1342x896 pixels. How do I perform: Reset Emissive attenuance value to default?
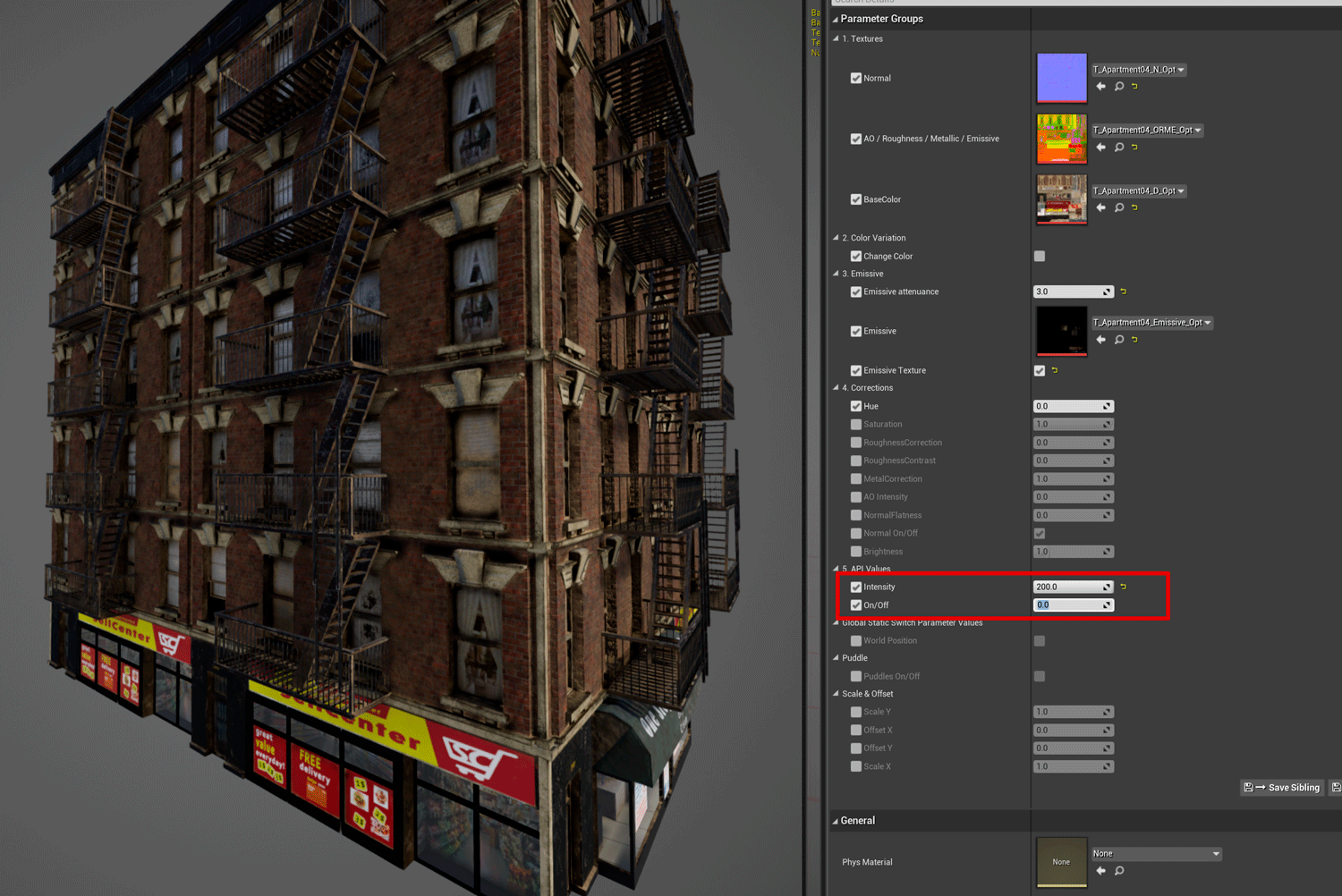(x=1124, y=292)
